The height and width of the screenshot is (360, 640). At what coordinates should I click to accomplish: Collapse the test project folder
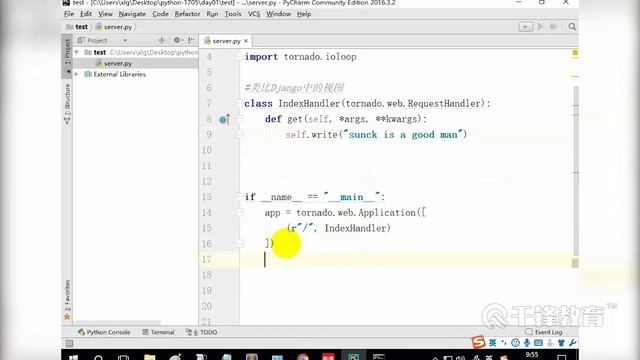pyautogui.click(x=77, y=52)
